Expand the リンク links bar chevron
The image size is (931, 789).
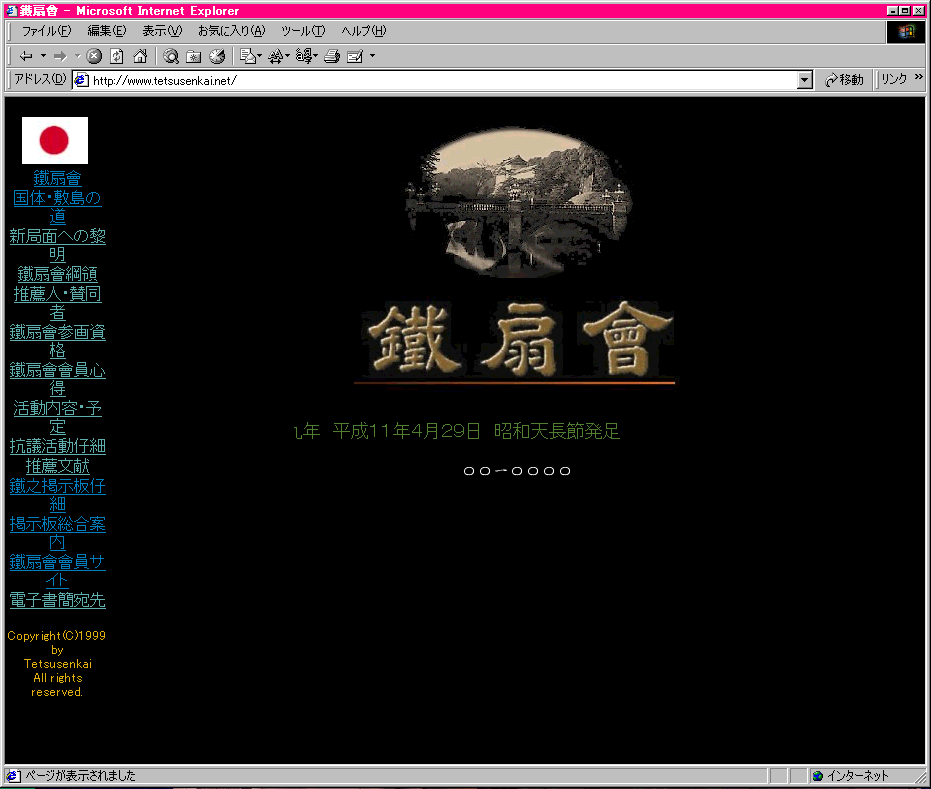[x=918, y=78]
